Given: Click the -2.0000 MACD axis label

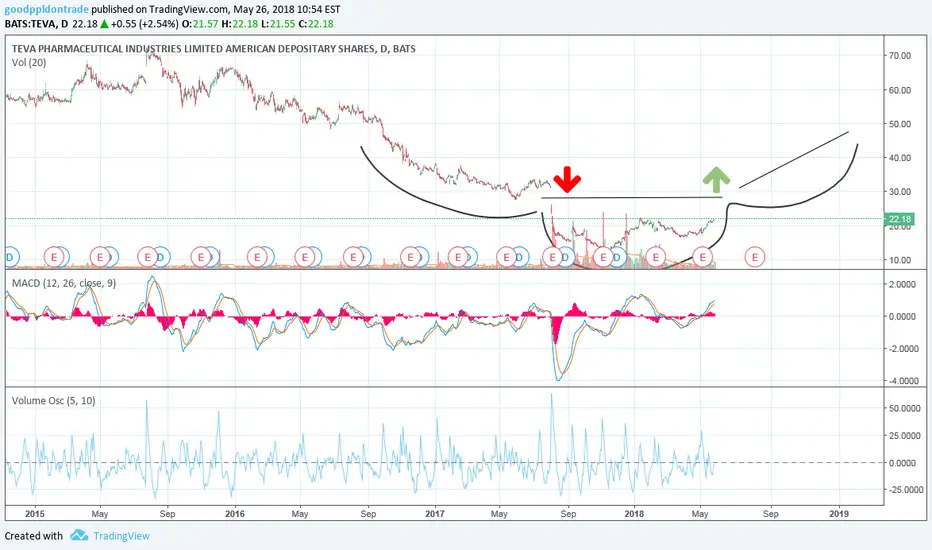Looking at the screenshot, I should (901, 348).
